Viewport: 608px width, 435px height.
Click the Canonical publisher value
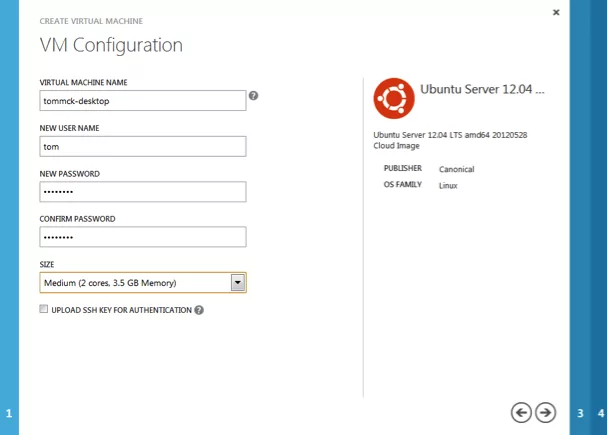coord(456,169)
